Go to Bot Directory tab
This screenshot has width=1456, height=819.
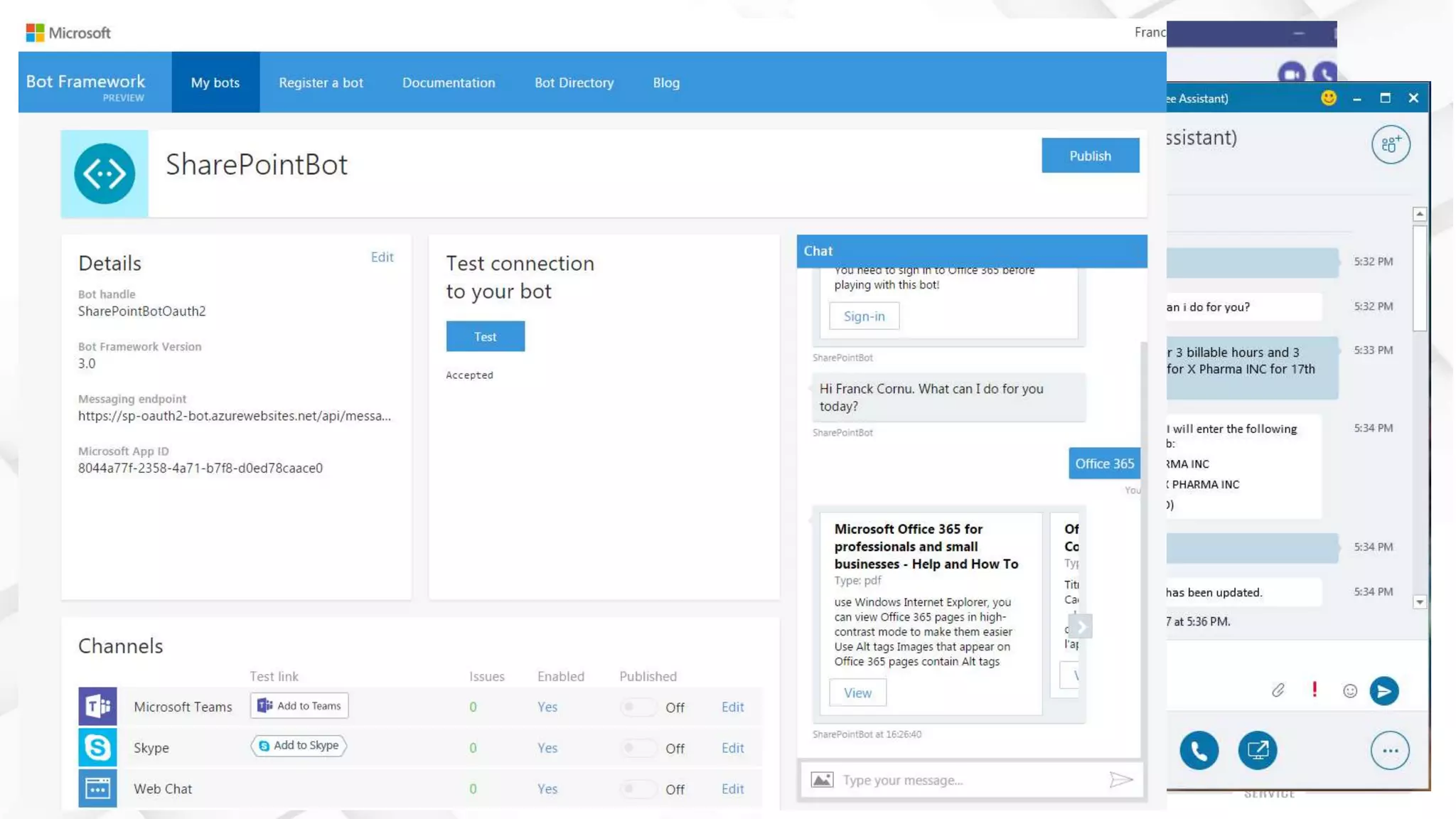(x=574, y=82)
